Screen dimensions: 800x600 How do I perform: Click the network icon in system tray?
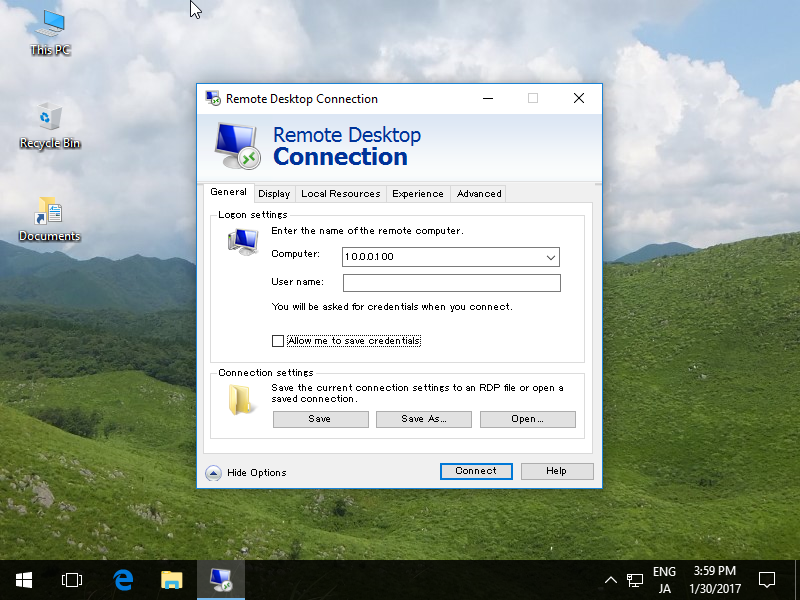click(635, 579)
